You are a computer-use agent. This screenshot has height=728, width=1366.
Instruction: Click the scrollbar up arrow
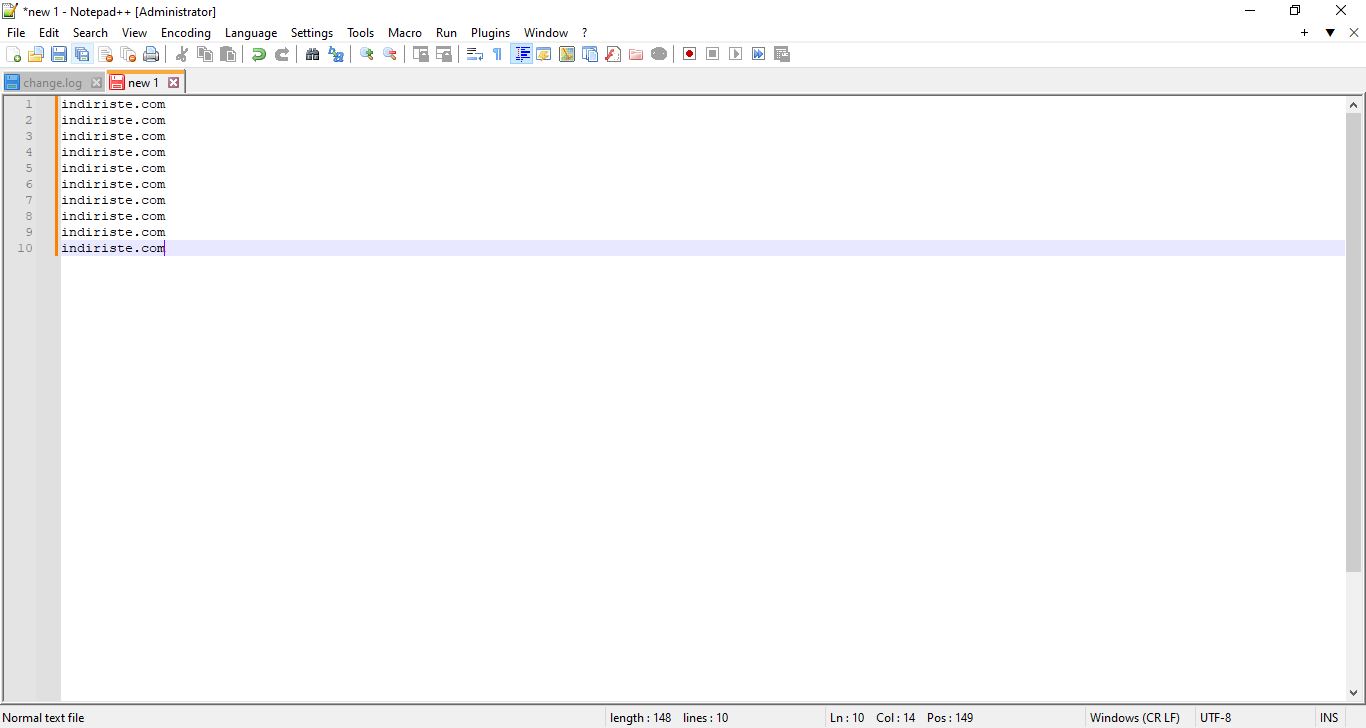tap(1355, 105)
